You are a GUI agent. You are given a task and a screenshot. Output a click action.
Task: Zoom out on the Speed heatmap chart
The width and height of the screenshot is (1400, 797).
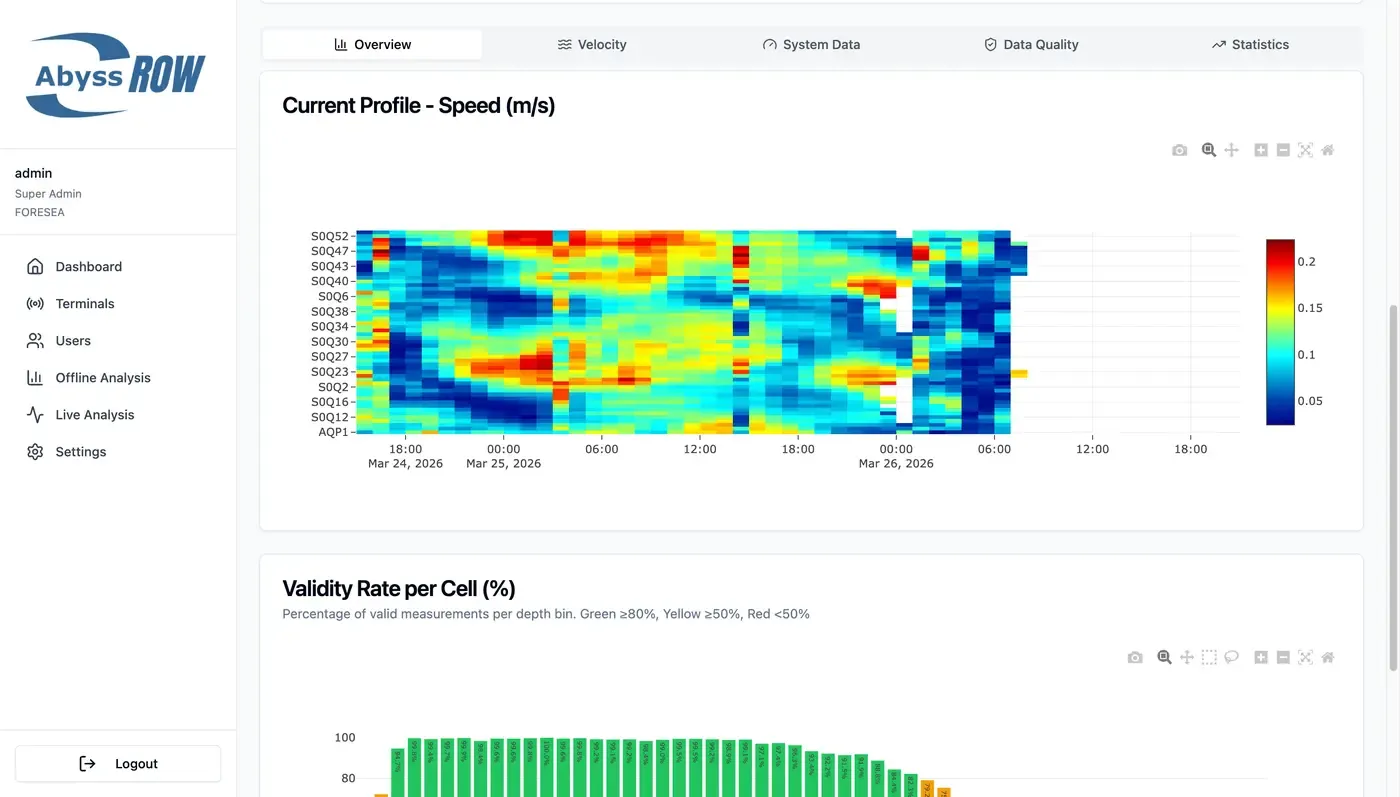(x=1283, y=150)
